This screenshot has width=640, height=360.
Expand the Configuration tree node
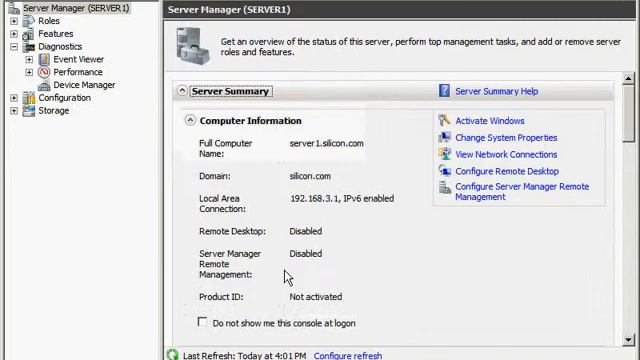14,98
